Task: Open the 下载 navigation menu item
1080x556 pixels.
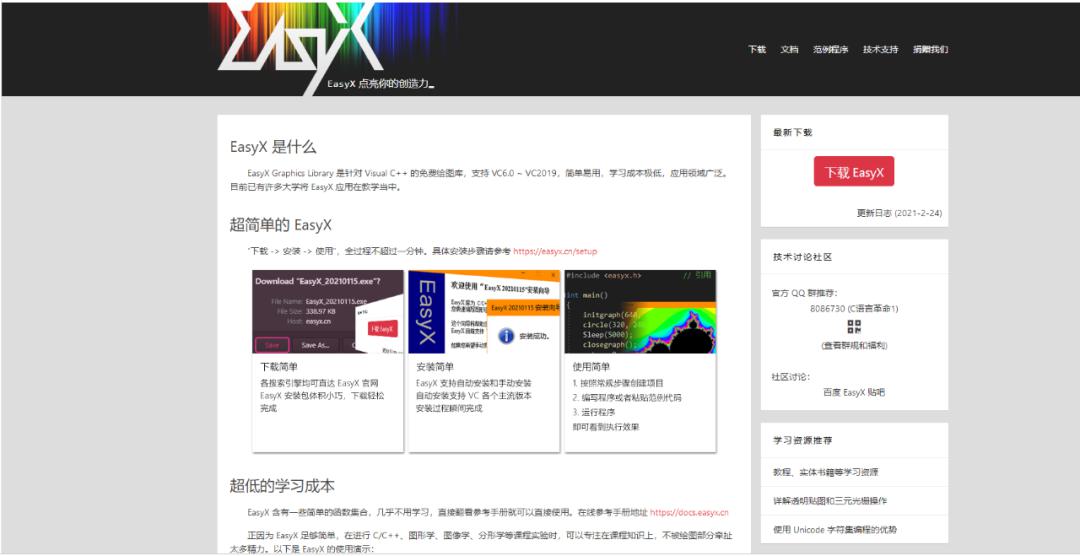Action: [757, 50]
